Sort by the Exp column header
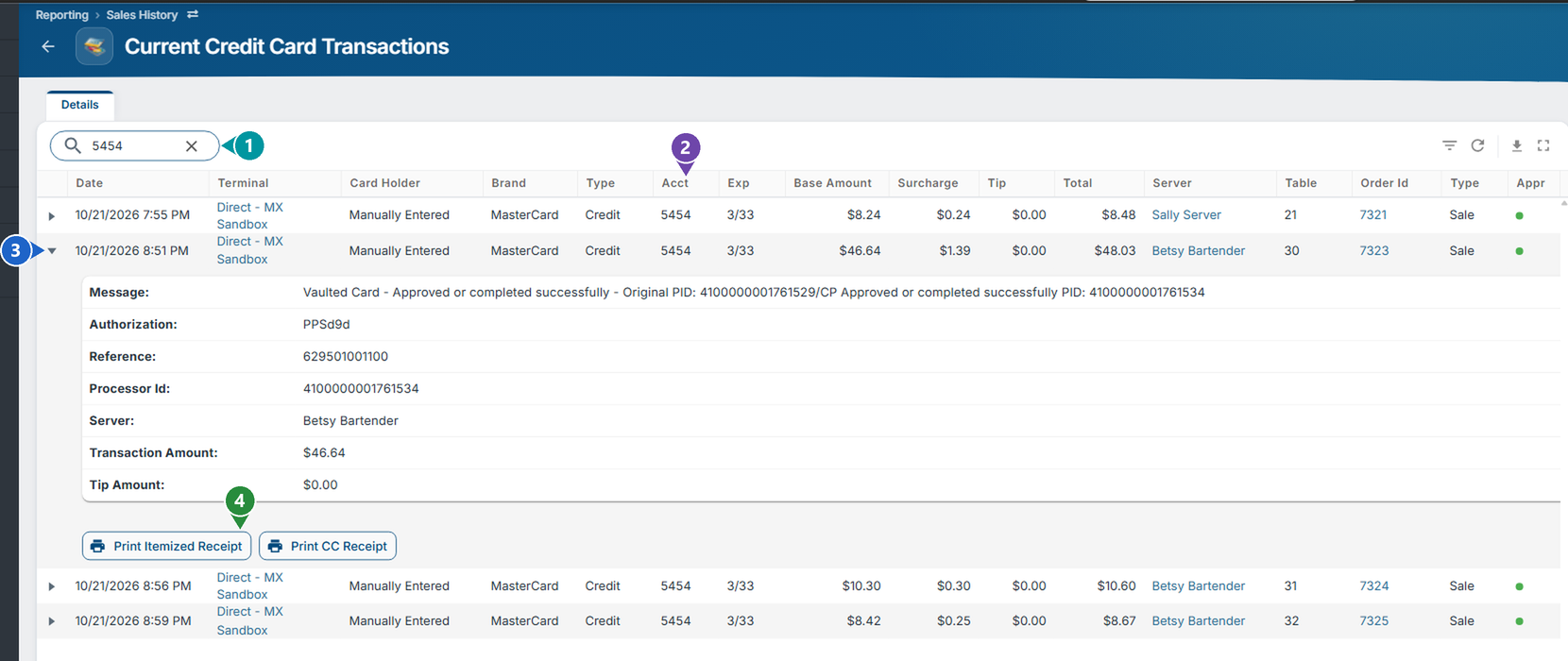Viewport: 1568px width, 661px height. coord(739,183)
